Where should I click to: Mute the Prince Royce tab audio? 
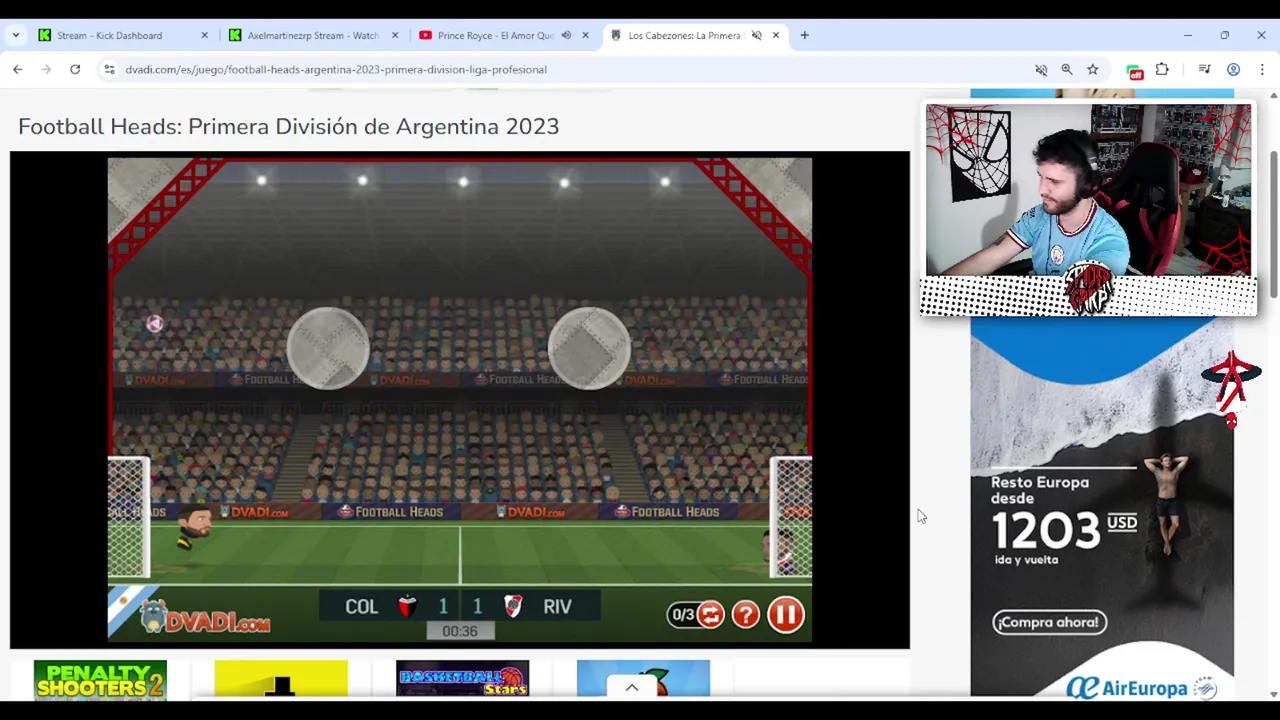566,35
